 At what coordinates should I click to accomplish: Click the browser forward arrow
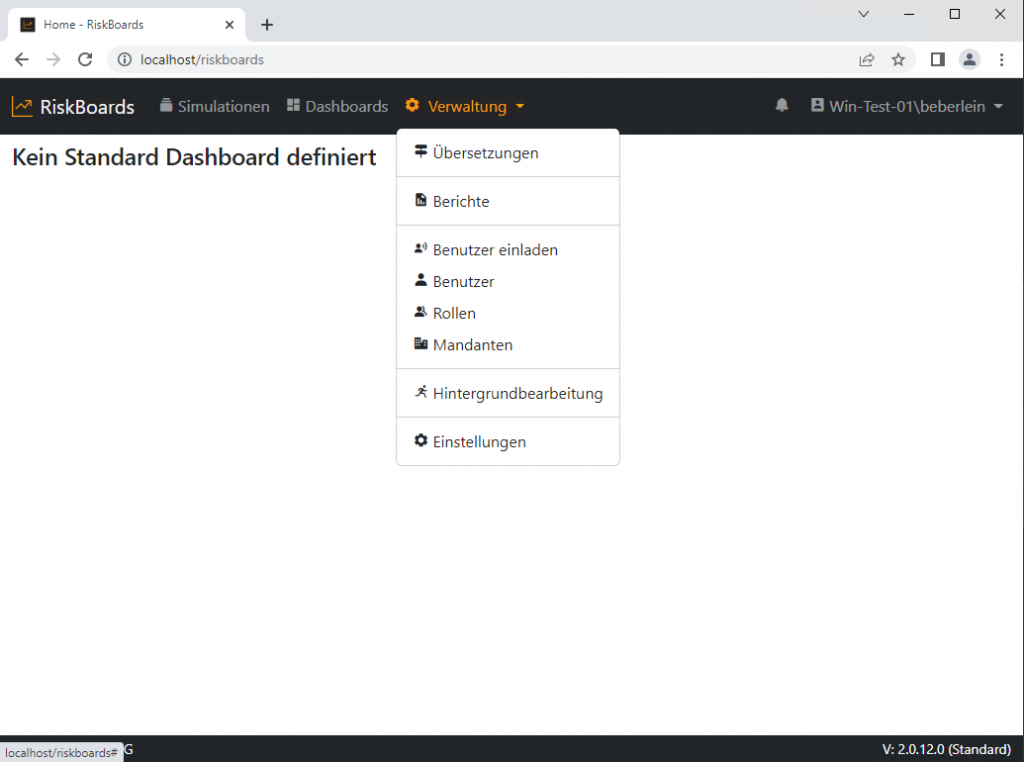(53, 59)
